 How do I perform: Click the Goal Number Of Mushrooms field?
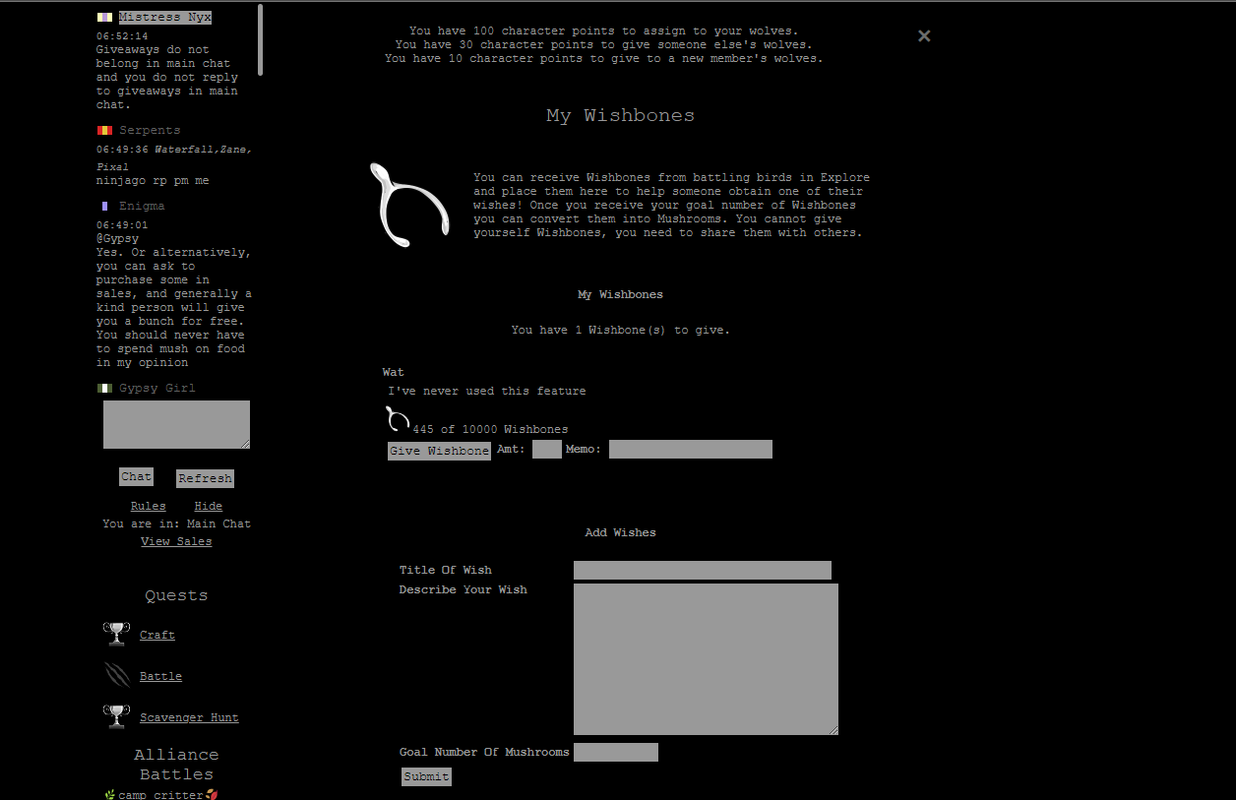click(x=616, y=752)
